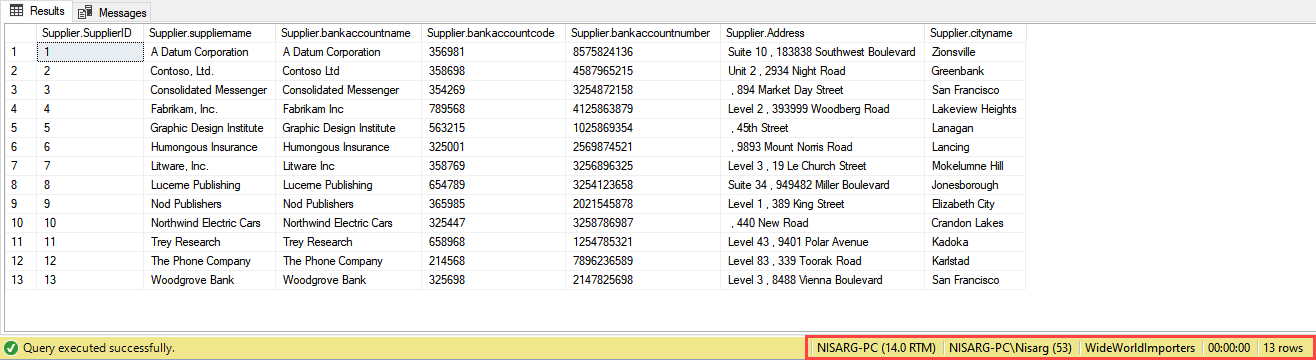Click address Level 83, 339 Toorak Road
Screen dimensions: 1316x360
pos(822,261)
